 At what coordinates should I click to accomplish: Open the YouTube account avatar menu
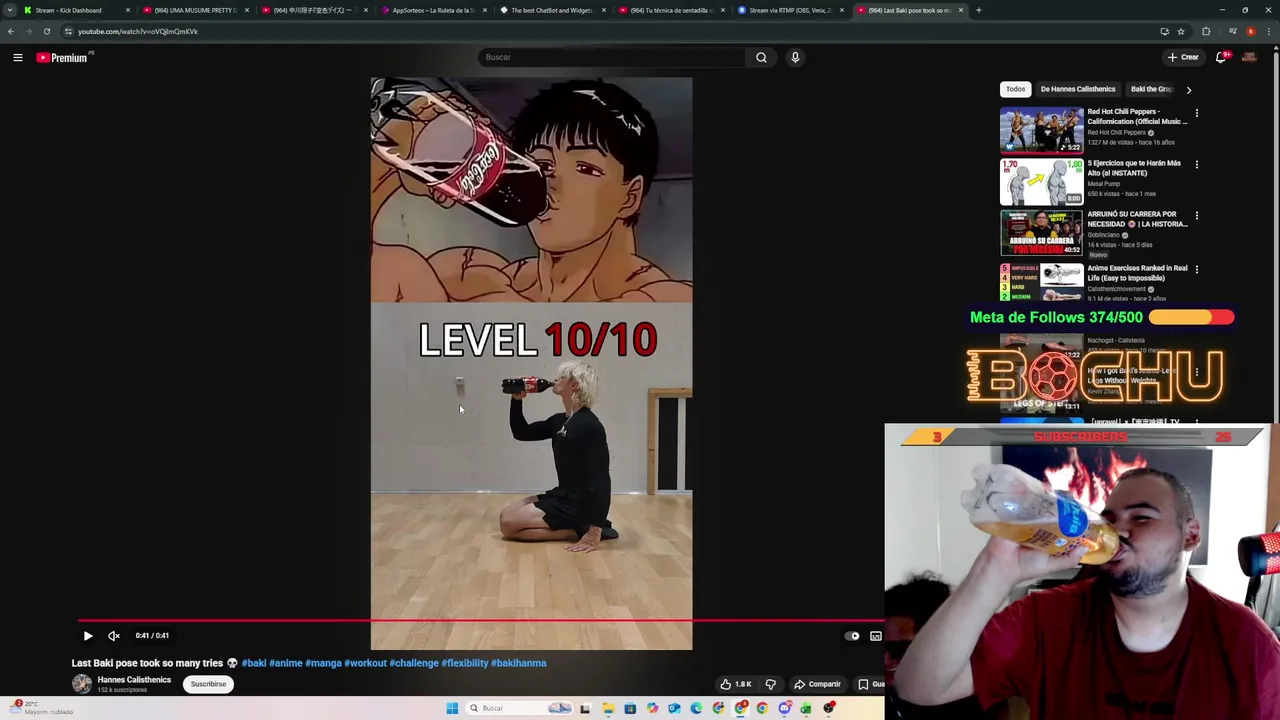[x=1249, y=57]
